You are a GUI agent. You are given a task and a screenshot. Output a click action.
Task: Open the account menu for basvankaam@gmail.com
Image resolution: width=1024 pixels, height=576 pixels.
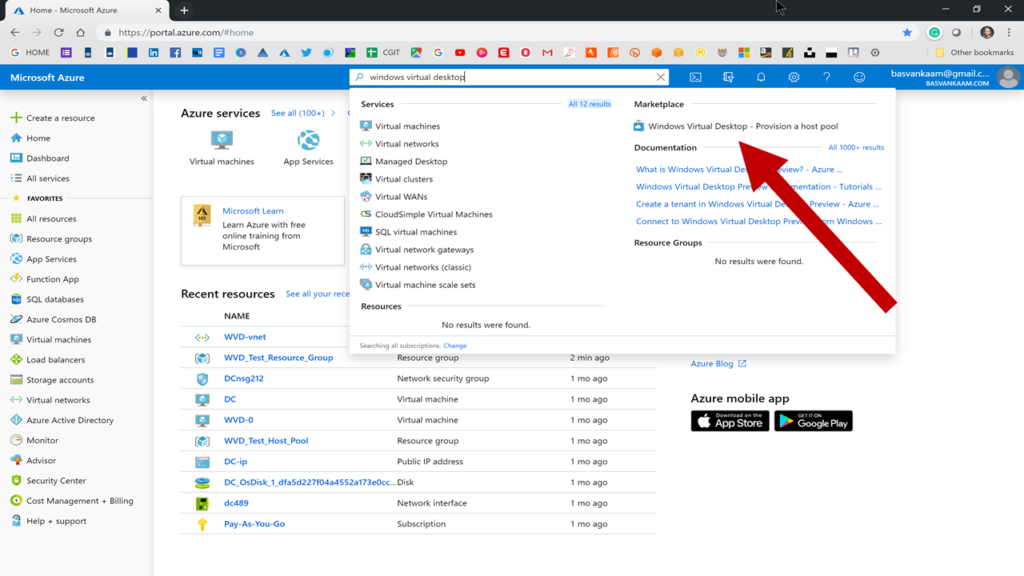[953, 77]
